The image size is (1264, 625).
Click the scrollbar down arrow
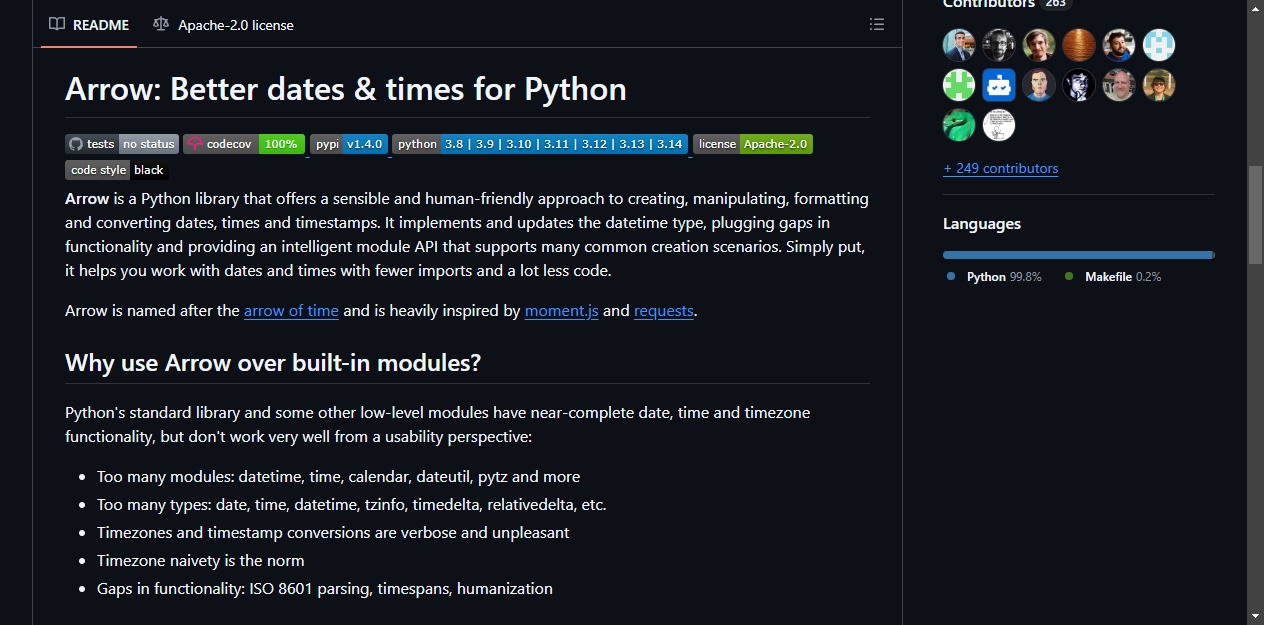coord(1255,615)
